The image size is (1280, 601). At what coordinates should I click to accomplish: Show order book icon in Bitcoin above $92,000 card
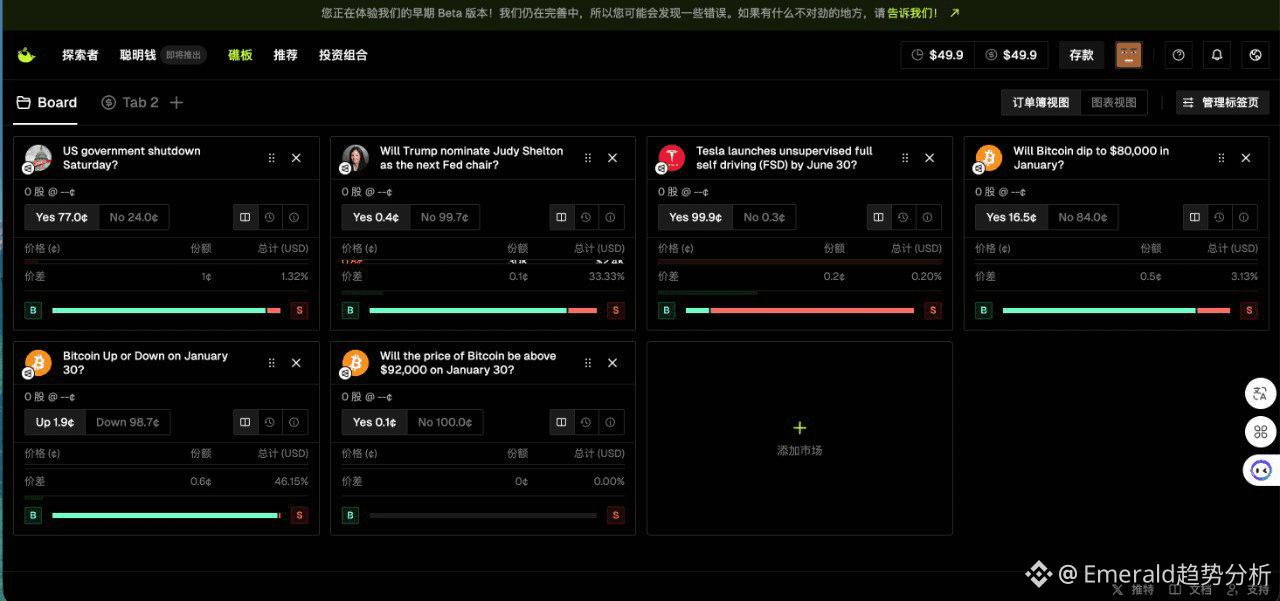561,422
